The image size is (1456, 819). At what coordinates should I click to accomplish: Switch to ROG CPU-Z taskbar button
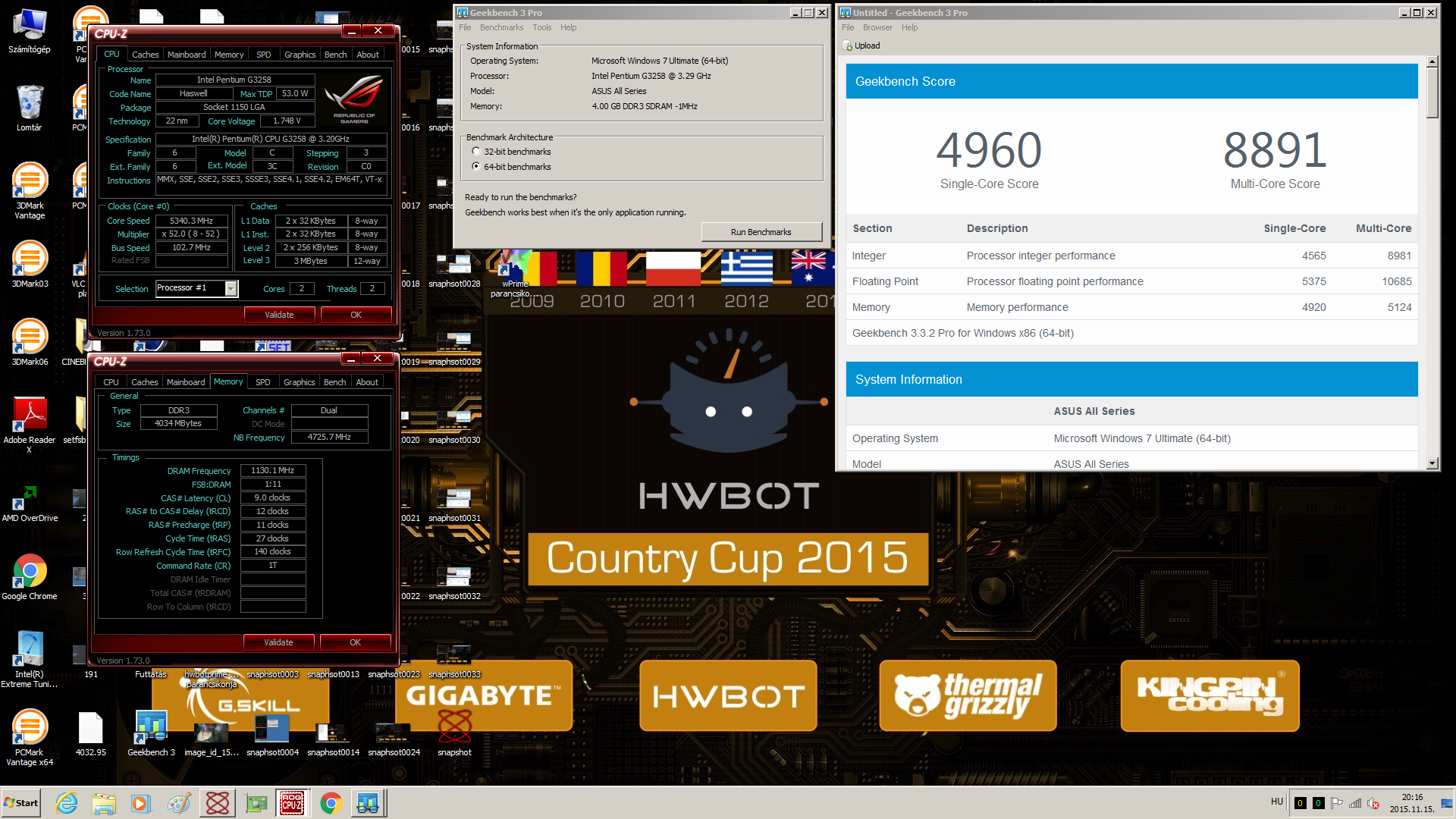[292, 803]
